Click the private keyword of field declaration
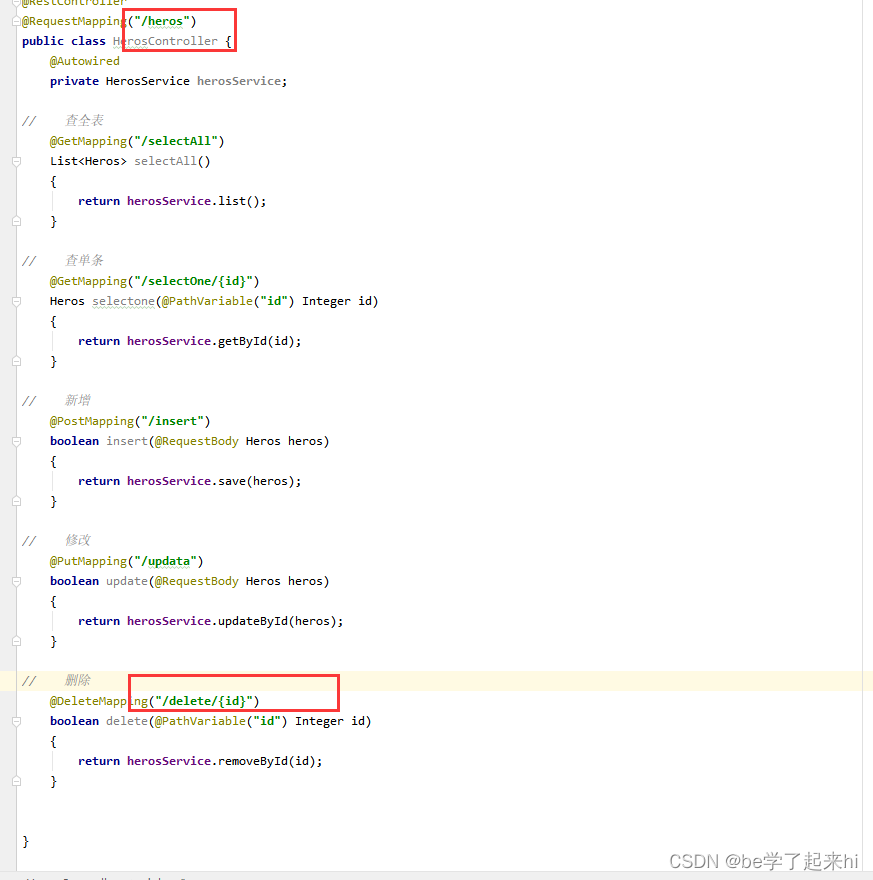873x880 pixels. [74, 81]
